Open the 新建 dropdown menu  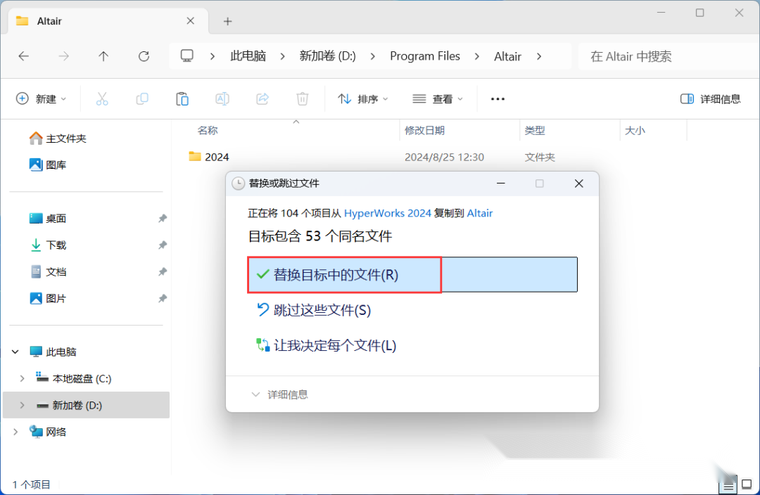(41, 99)
